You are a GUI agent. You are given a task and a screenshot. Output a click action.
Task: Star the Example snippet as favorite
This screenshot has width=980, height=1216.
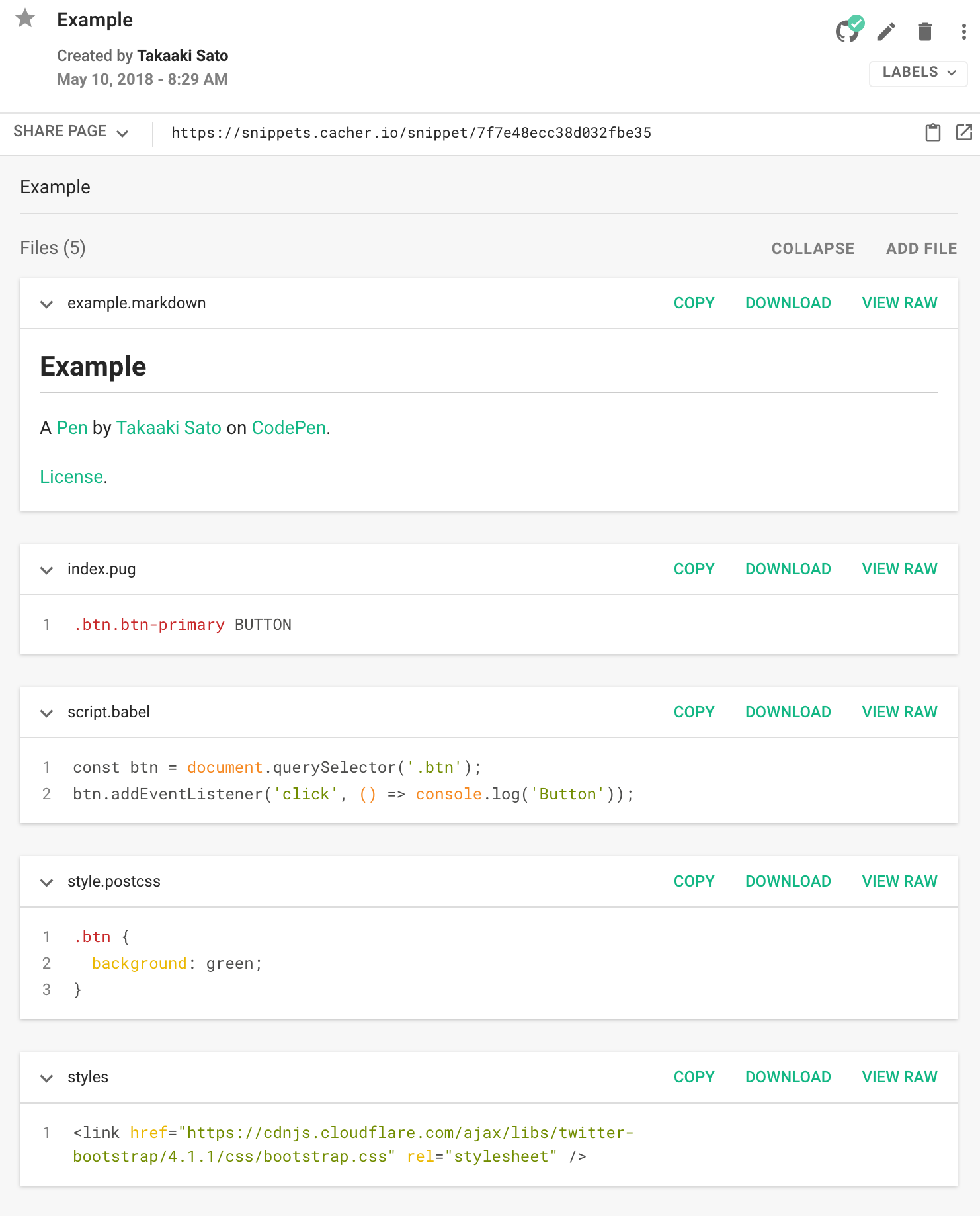point(25,19)
